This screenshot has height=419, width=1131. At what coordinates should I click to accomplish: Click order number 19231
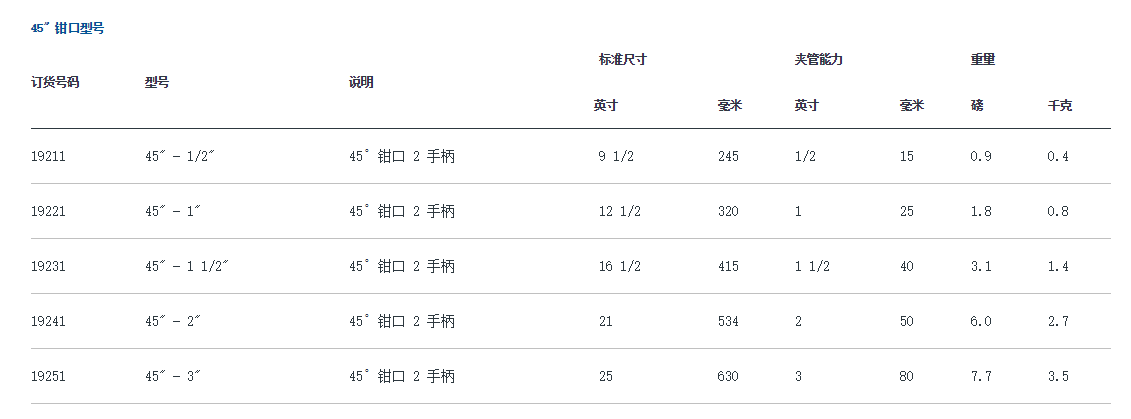48,266
